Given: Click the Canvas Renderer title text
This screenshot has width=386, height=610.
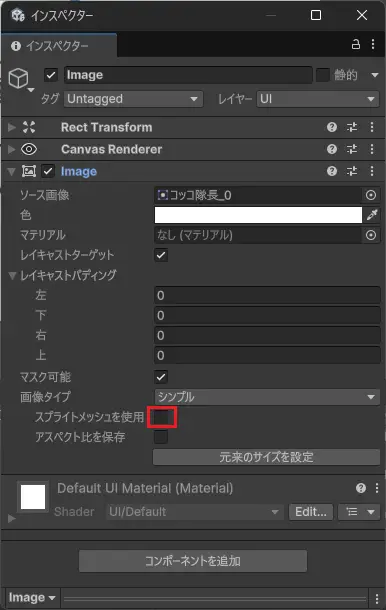Looking at the screenshot, I should point(112,149).
